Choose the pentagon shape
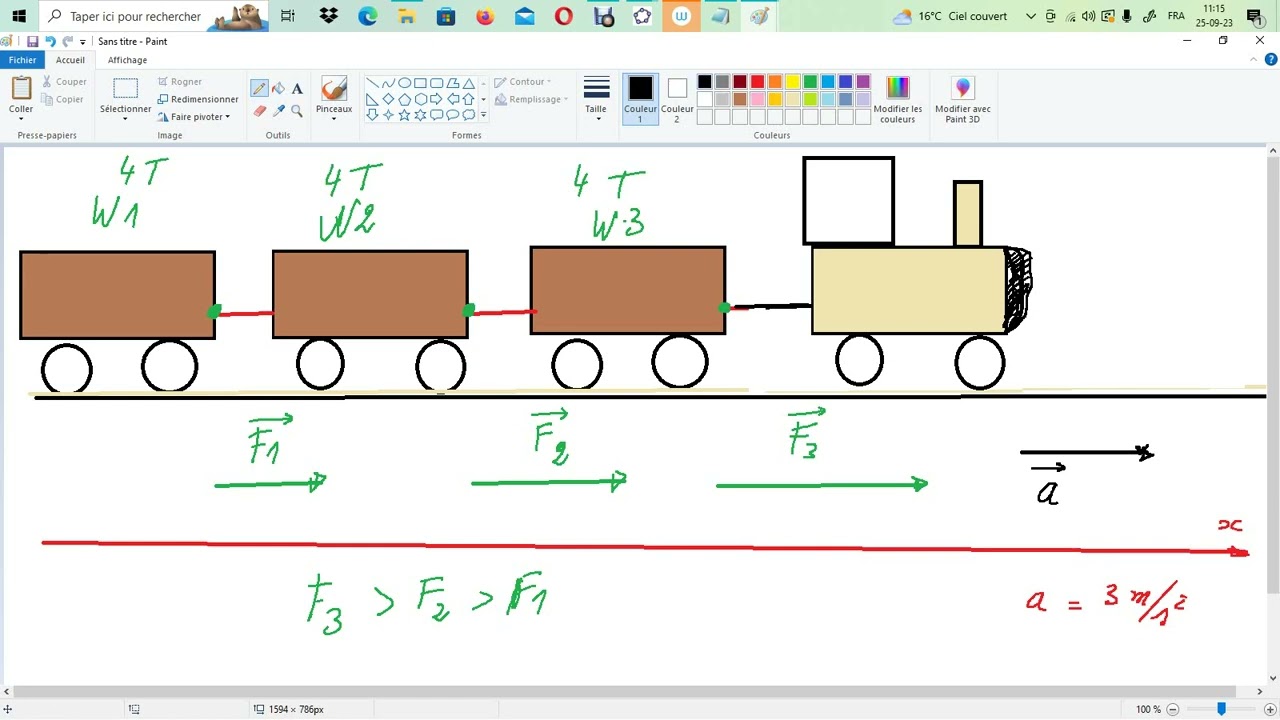Viewport: 1280px width, 720px height. point(404,99)
